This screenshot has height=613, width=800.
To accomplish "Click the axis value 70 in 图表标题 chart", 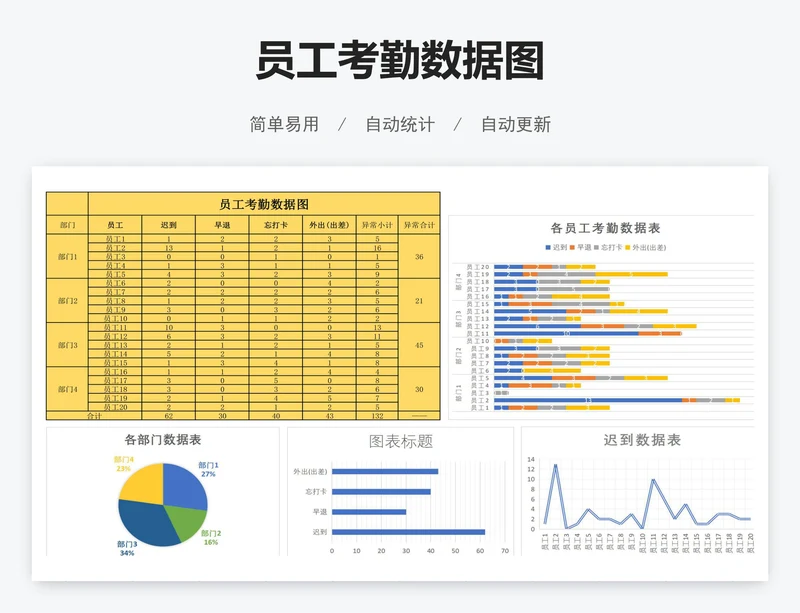I will coord(505,551).
